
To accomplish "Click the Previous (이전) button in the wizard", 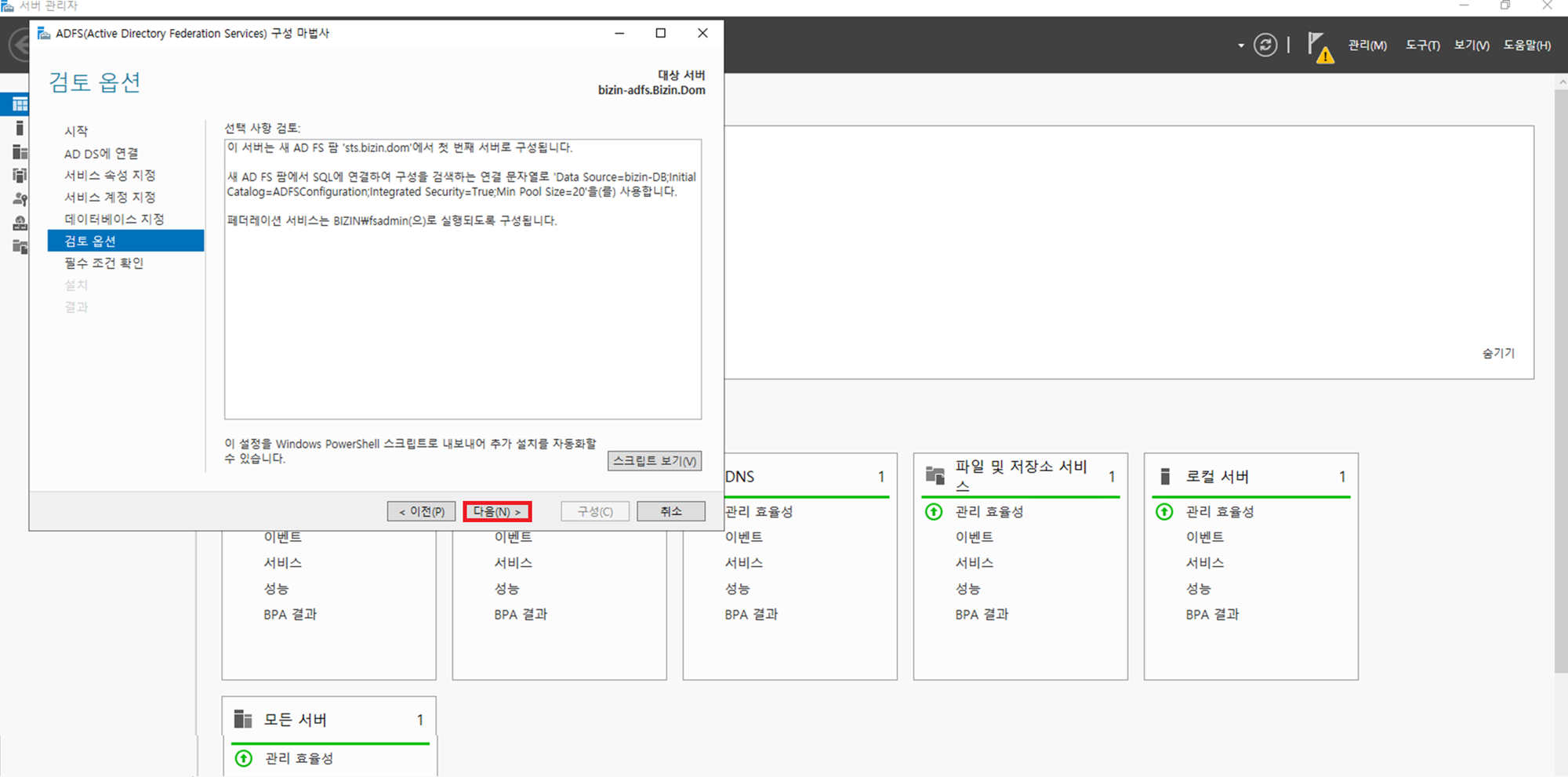I will [x=421, y=511].
